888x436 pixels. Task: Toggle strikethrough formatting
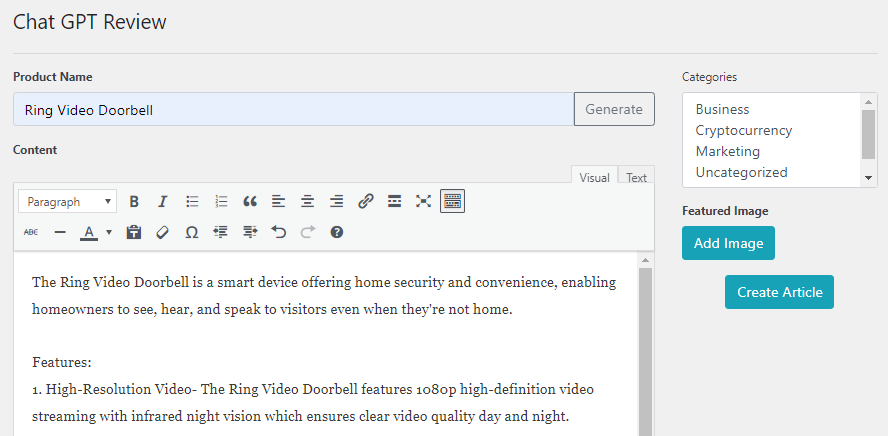(x=31, y=232)
